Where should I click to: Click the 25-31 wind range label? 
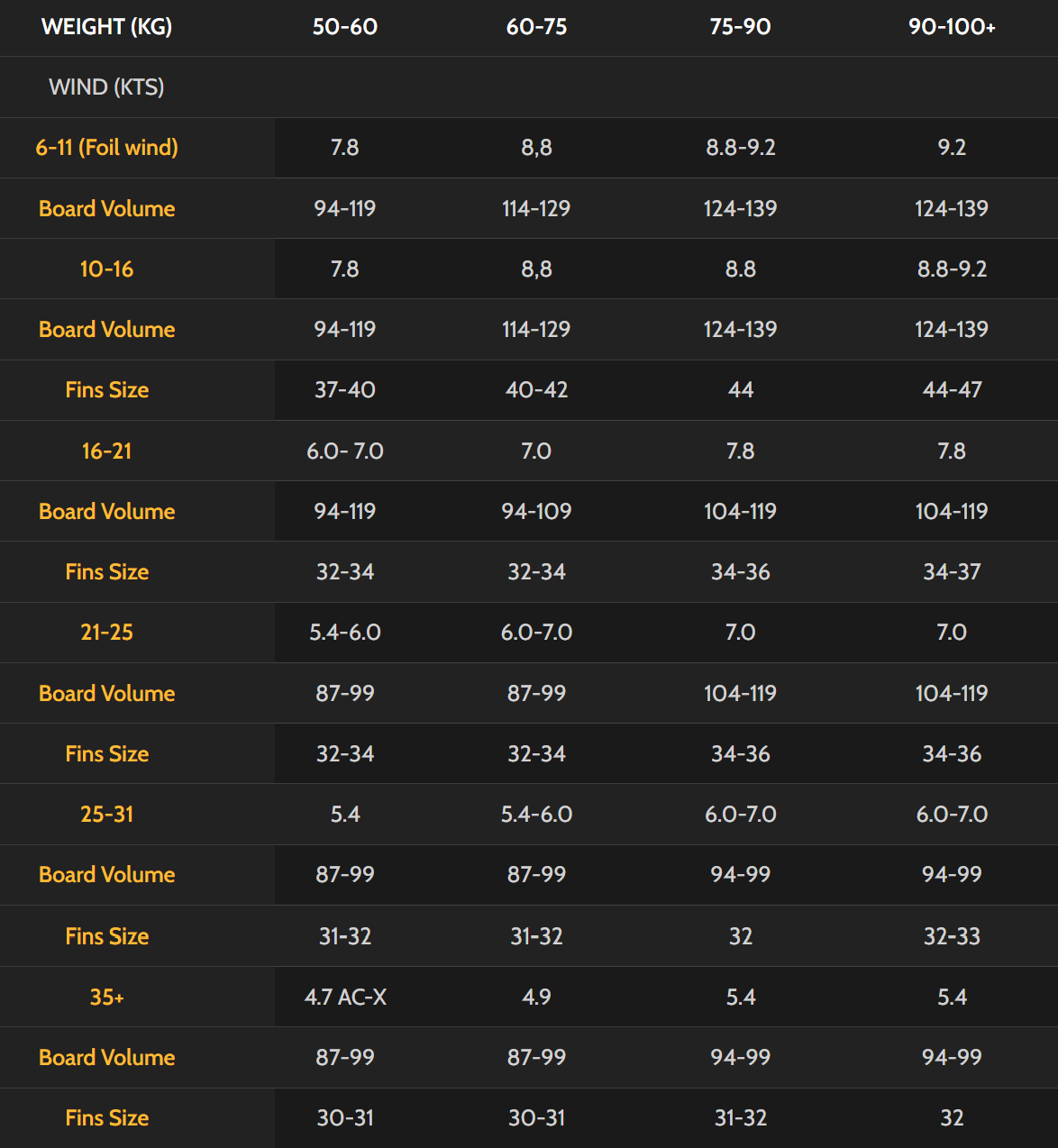pyautogui.click(x=106, y=815)
